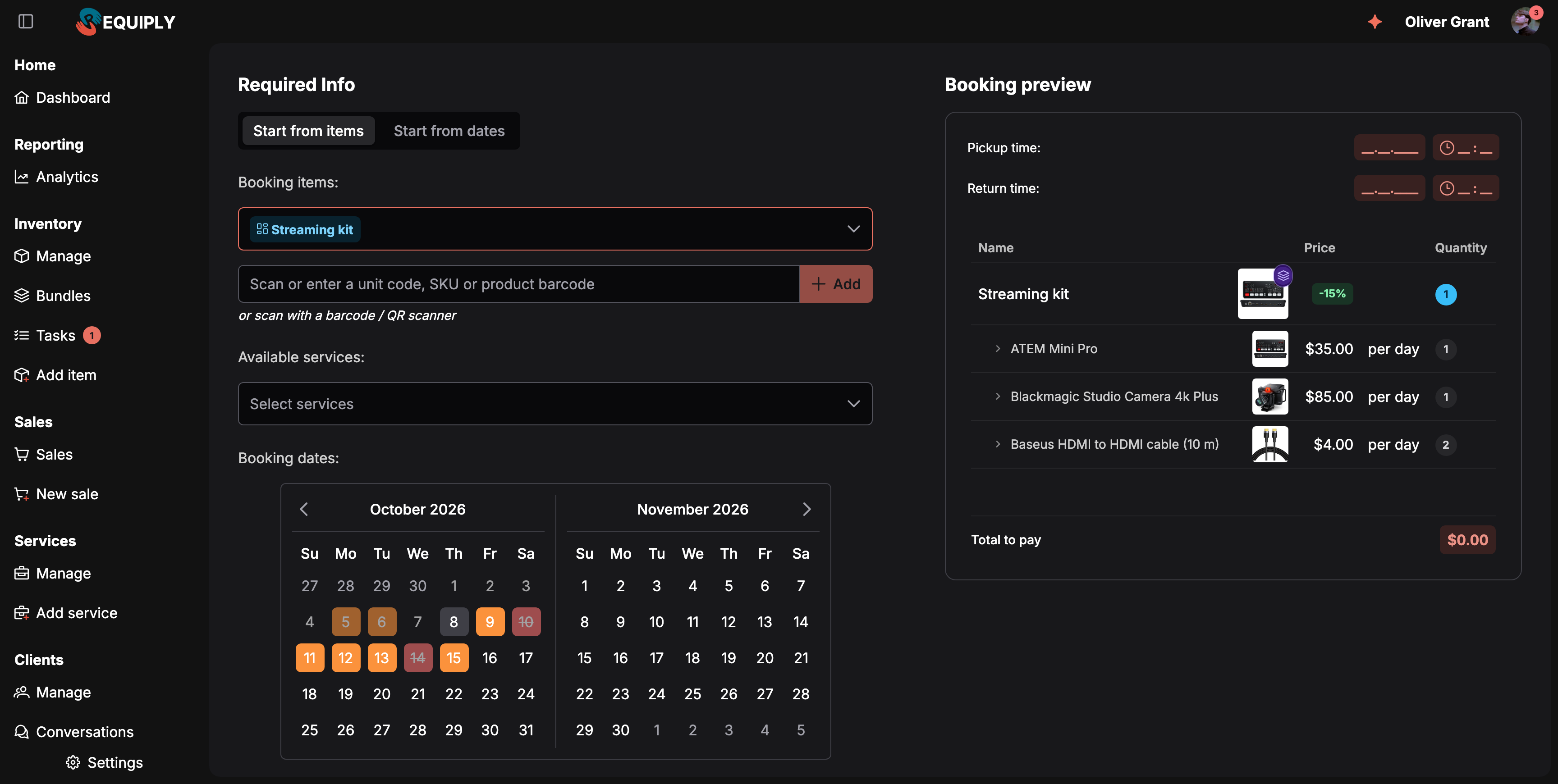This screenshot has width=1558, height=784.
Task: Open Tasks list in sidebar
Action: coord(45,335)
